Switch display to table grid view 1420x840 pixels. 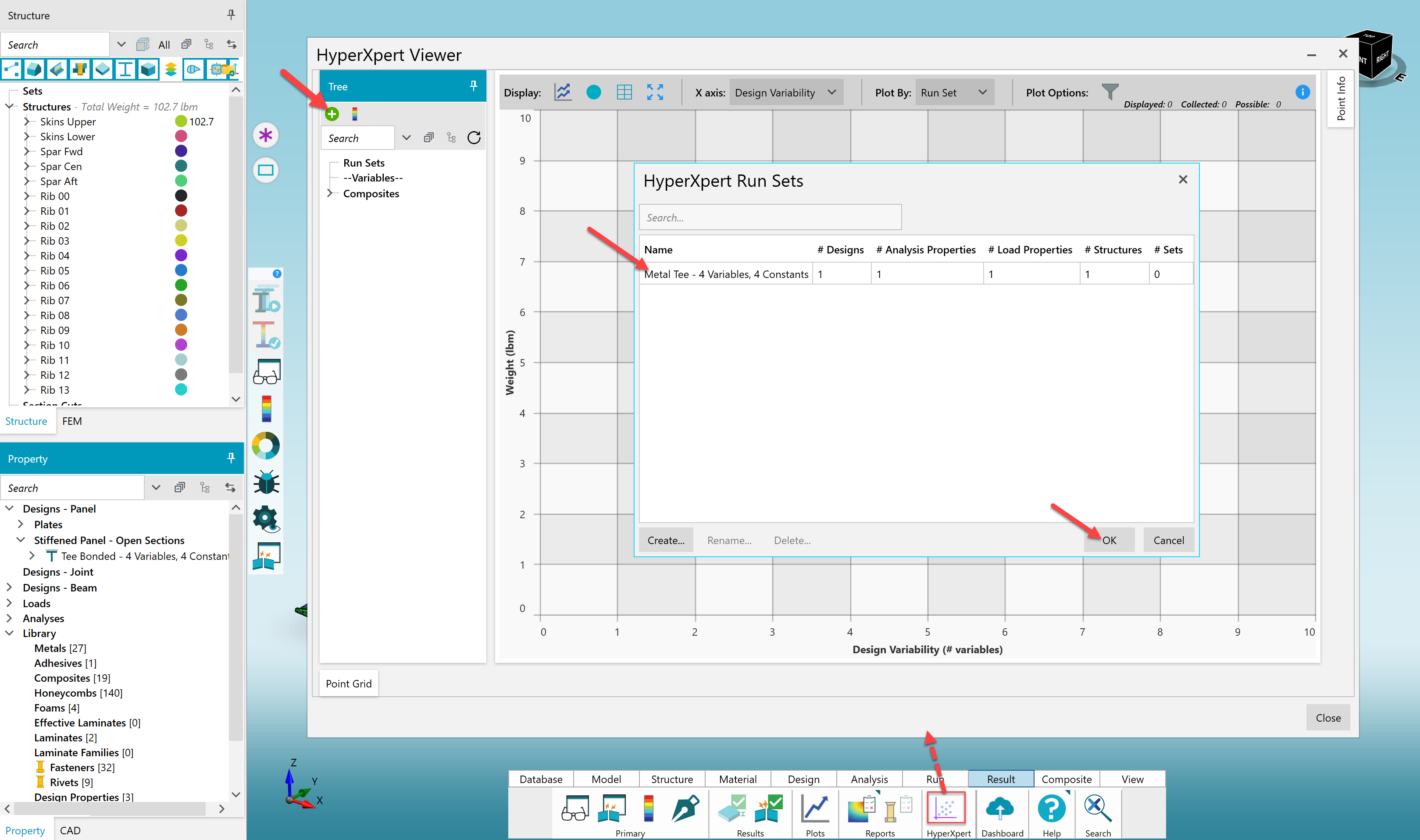pos(624,92)
